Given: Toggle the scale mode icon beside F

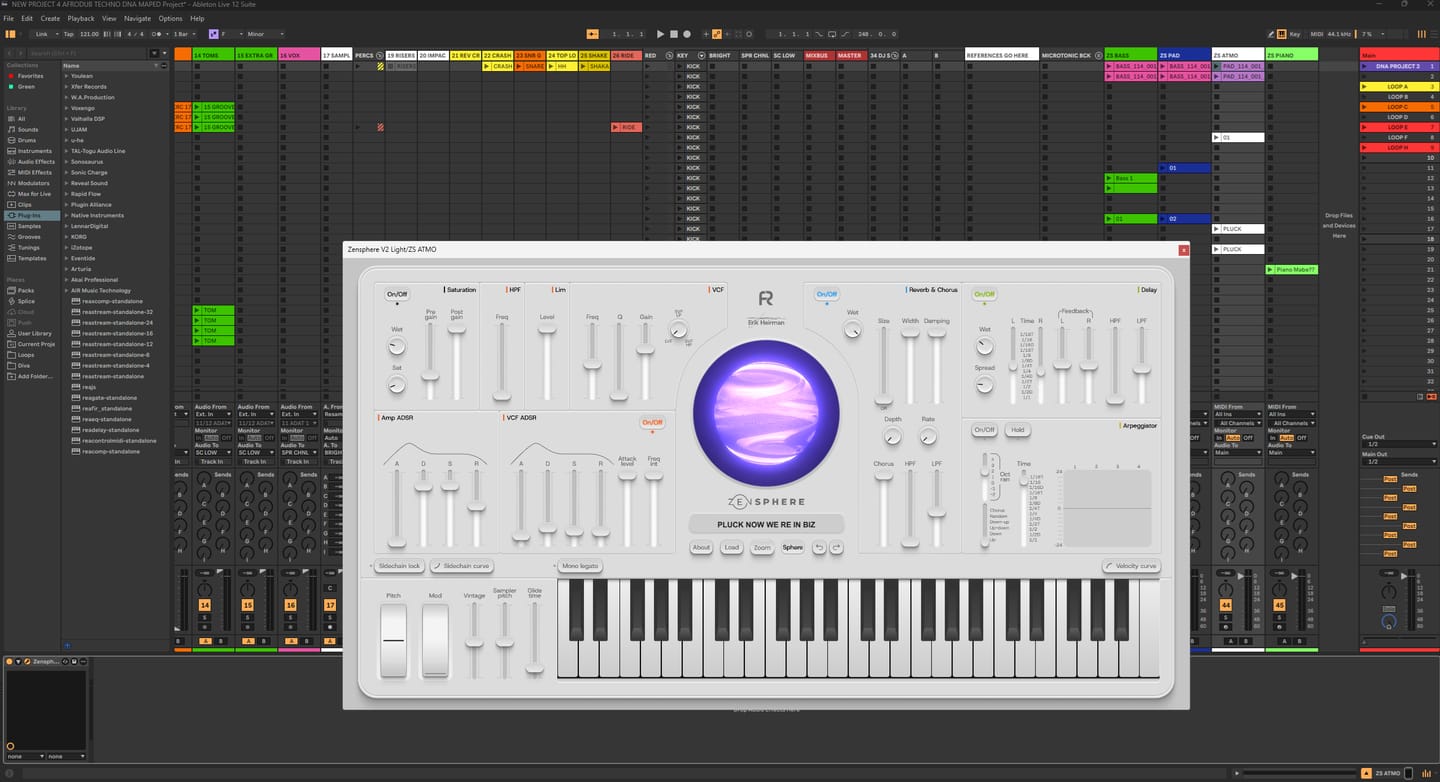Looking at the screenshot, I should 213,34.
